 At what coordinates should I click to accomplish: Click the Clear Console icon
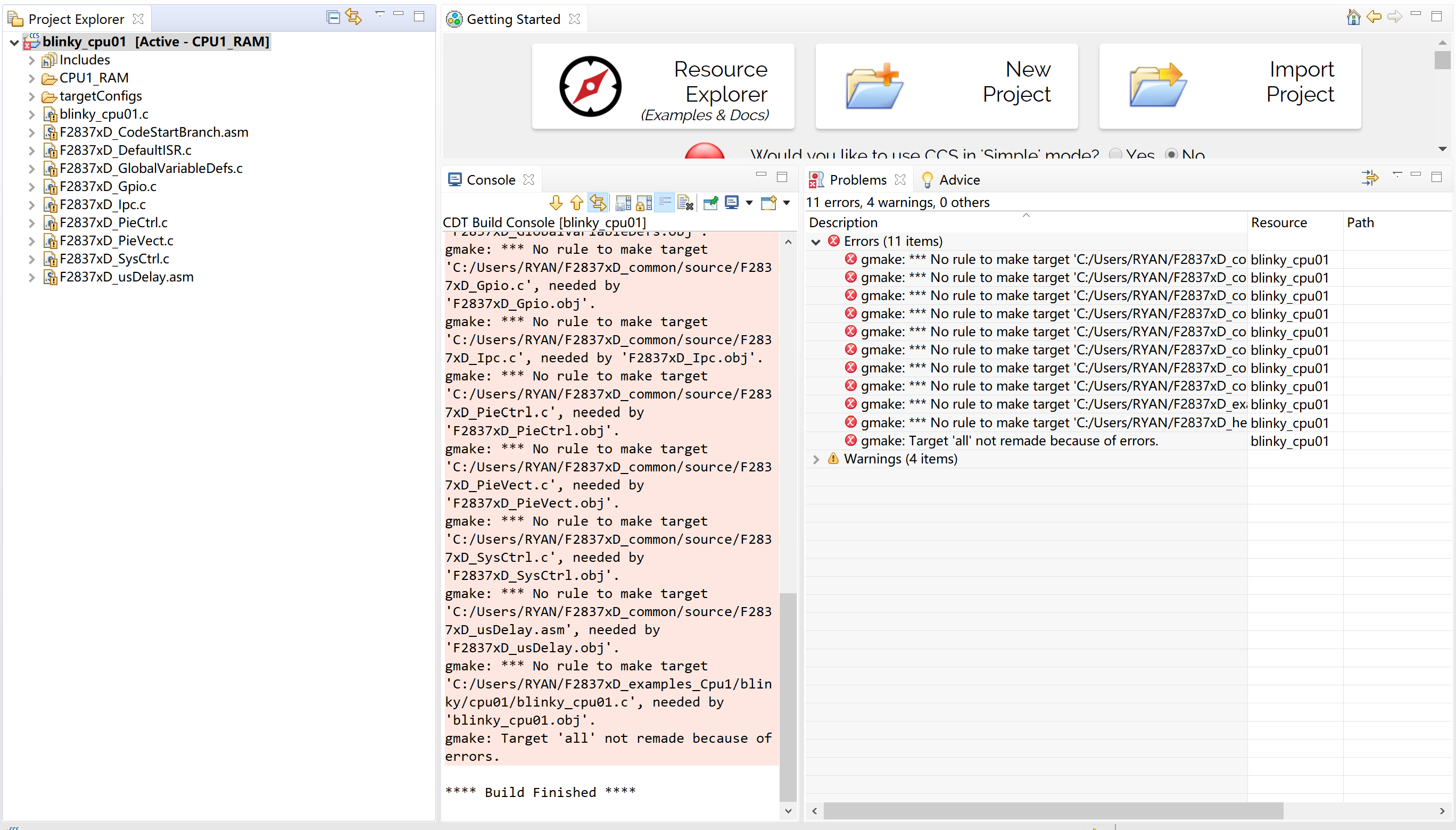[x=686, y=202]
